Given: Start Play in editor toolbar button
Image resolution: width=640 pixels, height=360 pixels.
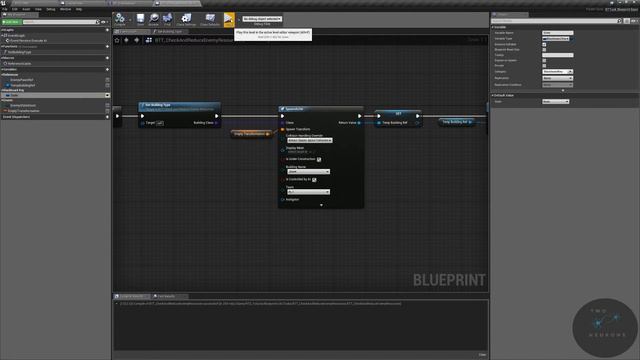Looking at the screenshot, I should (229, 19).
